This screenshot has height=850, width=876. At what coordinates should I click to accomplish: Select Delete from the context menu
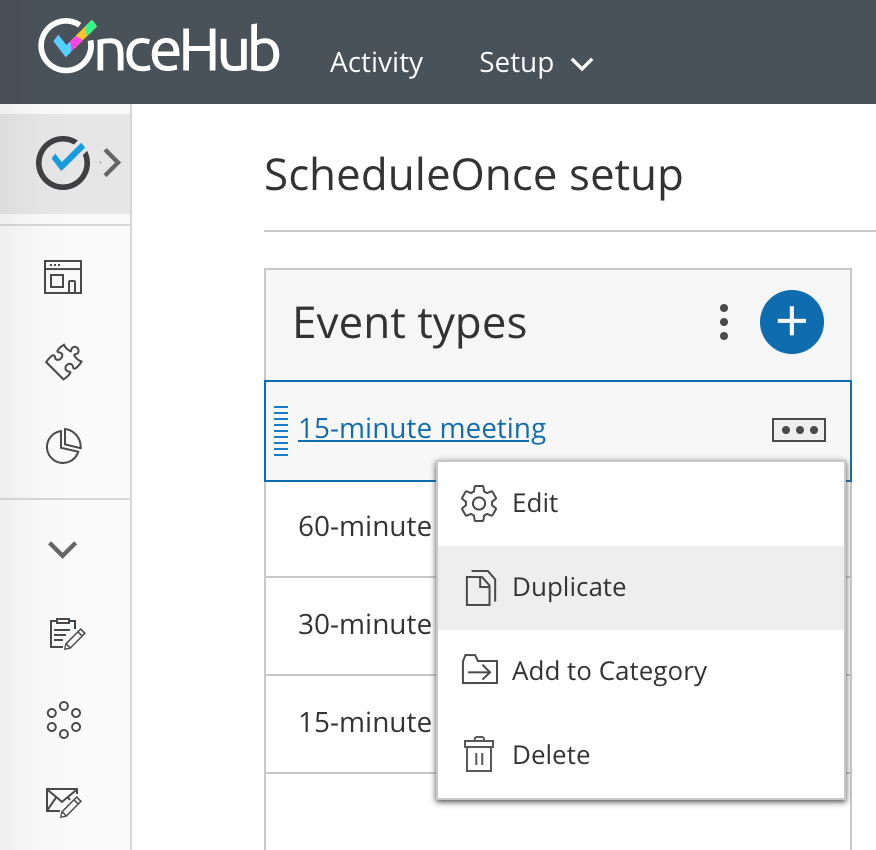pyautogui.click(x=550, y=755)
